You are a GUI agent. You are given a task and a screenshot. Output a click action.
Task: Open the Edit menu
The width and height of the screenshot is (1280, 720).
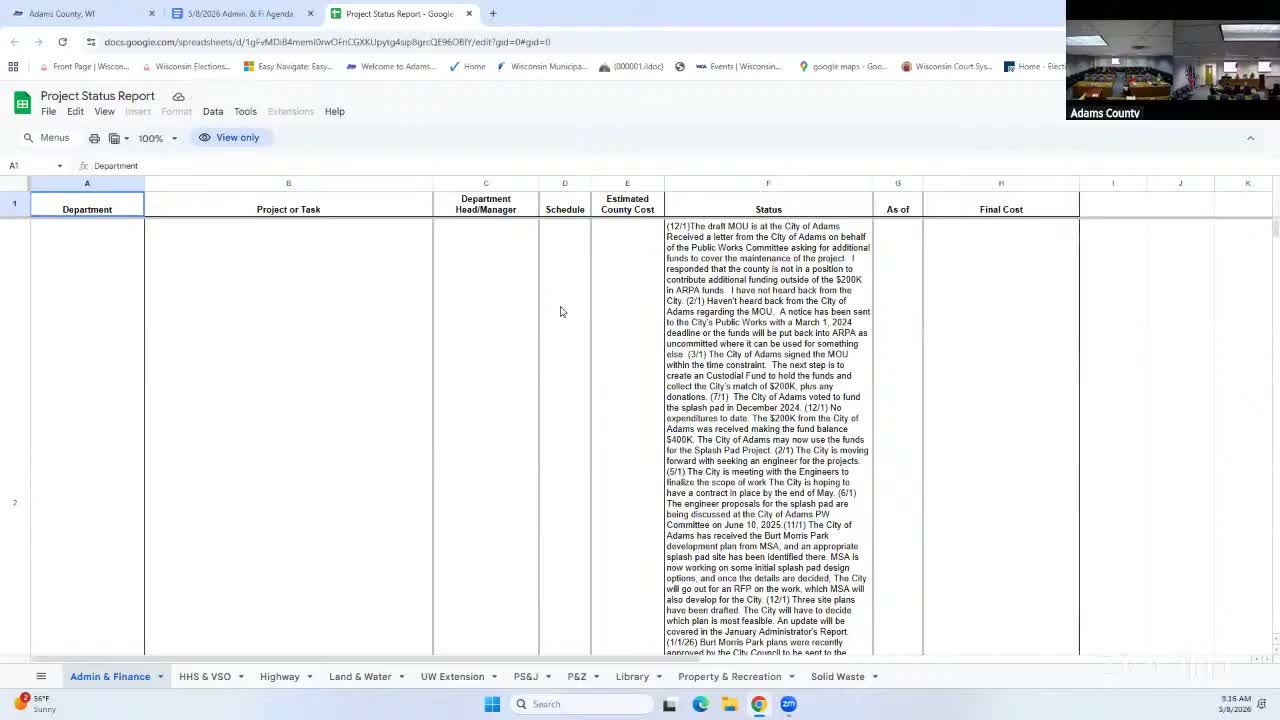[x=75, y=112]
